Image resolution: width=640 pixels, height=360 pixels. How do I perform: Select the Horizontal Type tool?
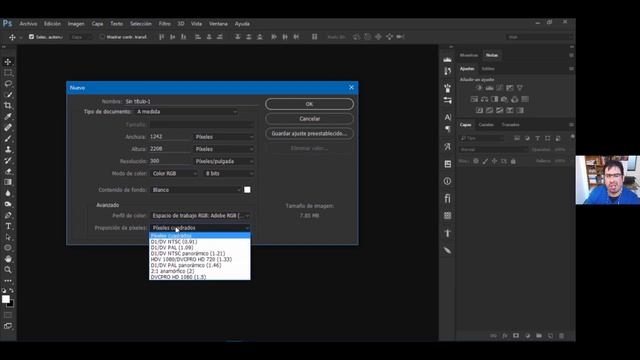[x=8, y=226]
